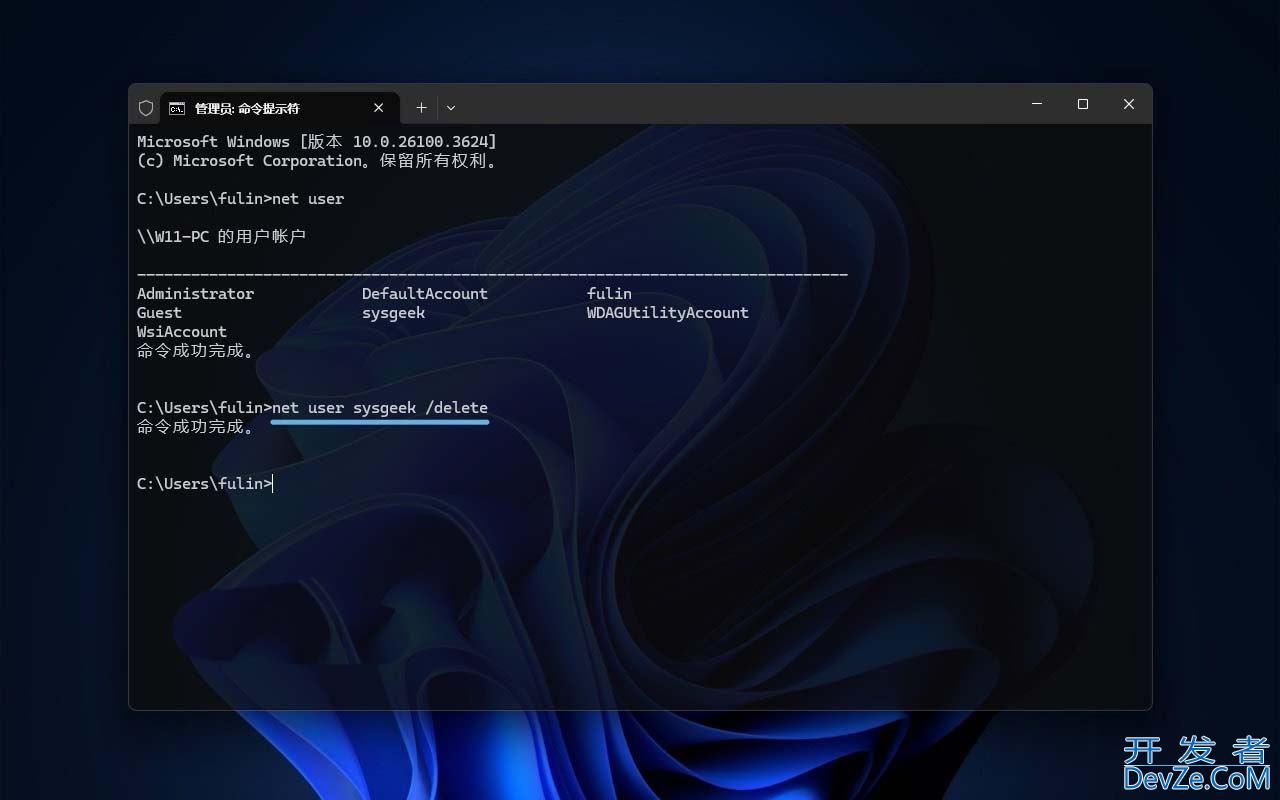The image size is (1280, 800).
Task: Click the Microsoft Corporation copyright line
Action: (x=317, y=161)
